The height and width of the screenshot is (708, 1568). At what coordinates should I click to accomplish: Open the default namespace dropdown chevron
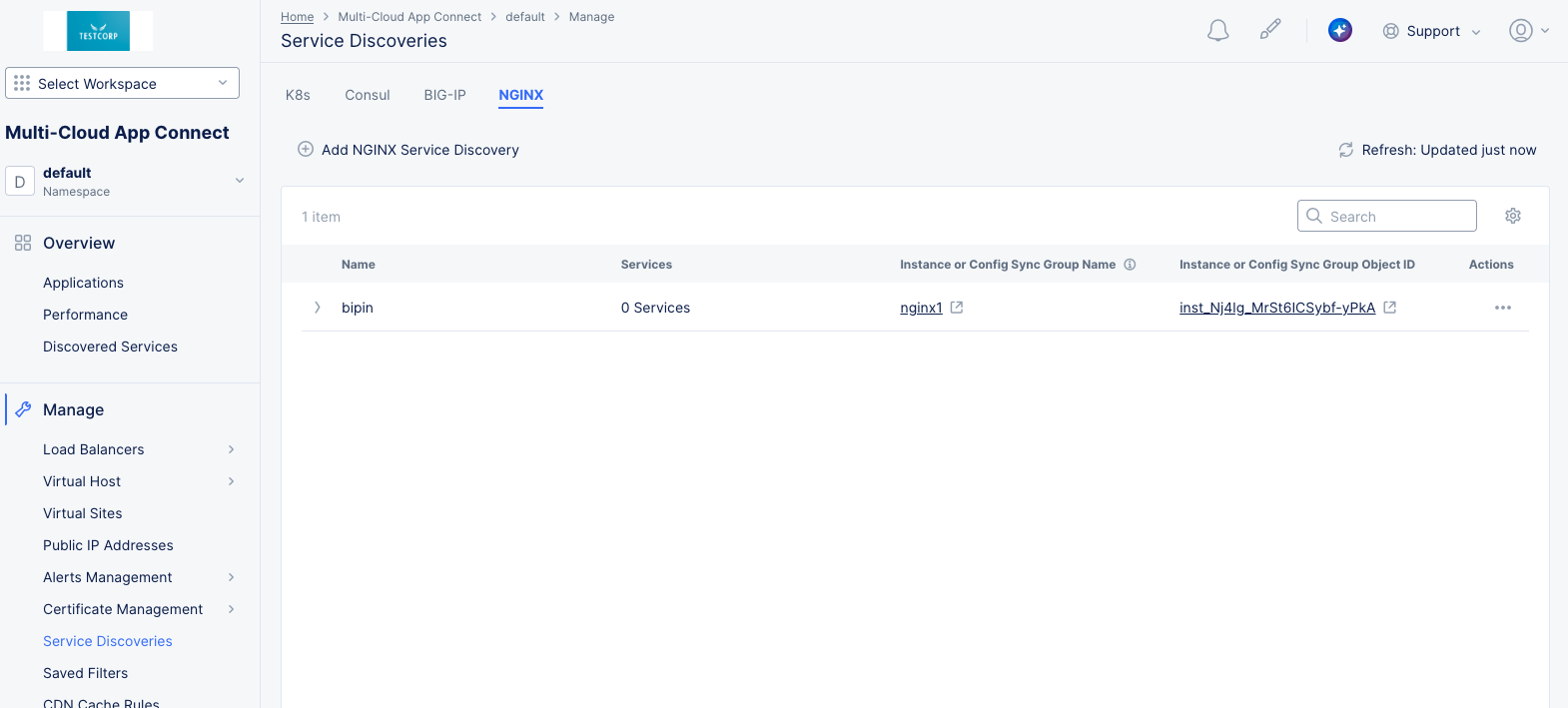point(240,181)
